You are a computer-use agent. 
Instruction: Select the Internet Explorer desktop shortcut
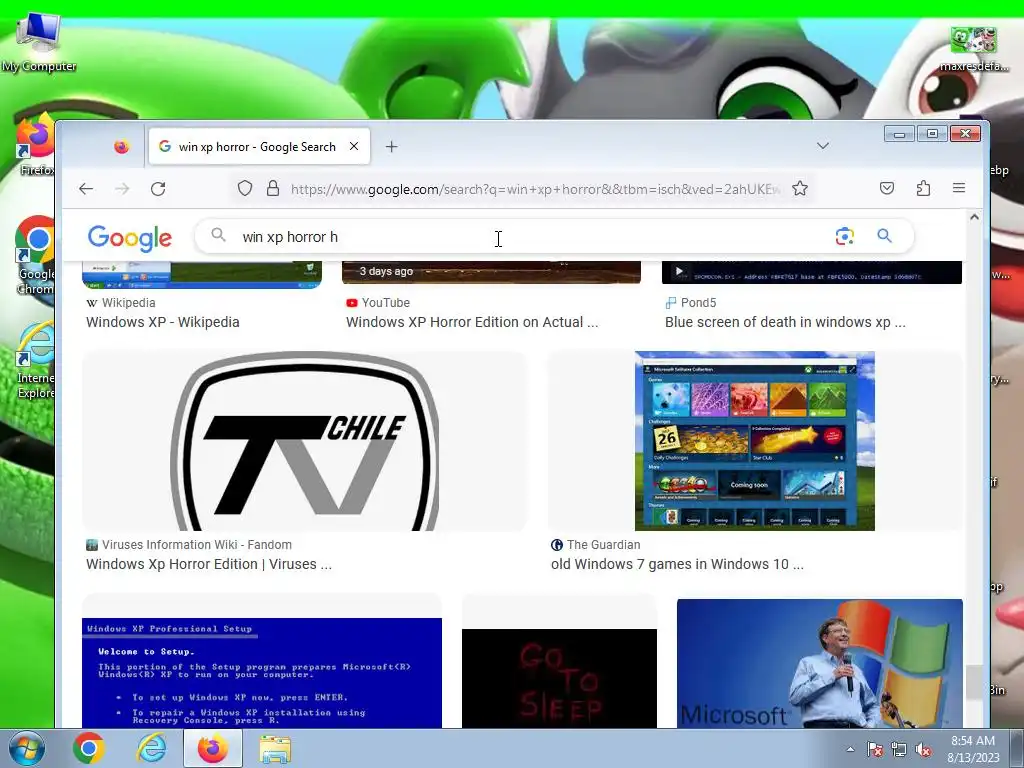35,360
